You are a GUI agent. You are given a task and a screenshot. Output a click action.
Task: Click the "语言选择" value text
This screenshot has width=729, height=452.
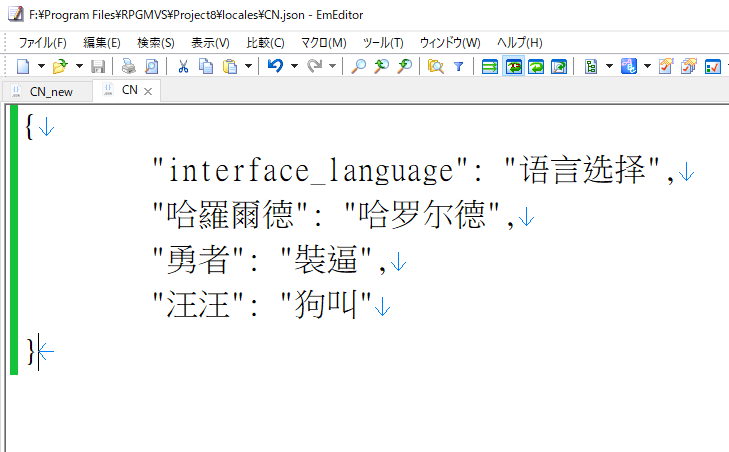(x=583, y=170)
